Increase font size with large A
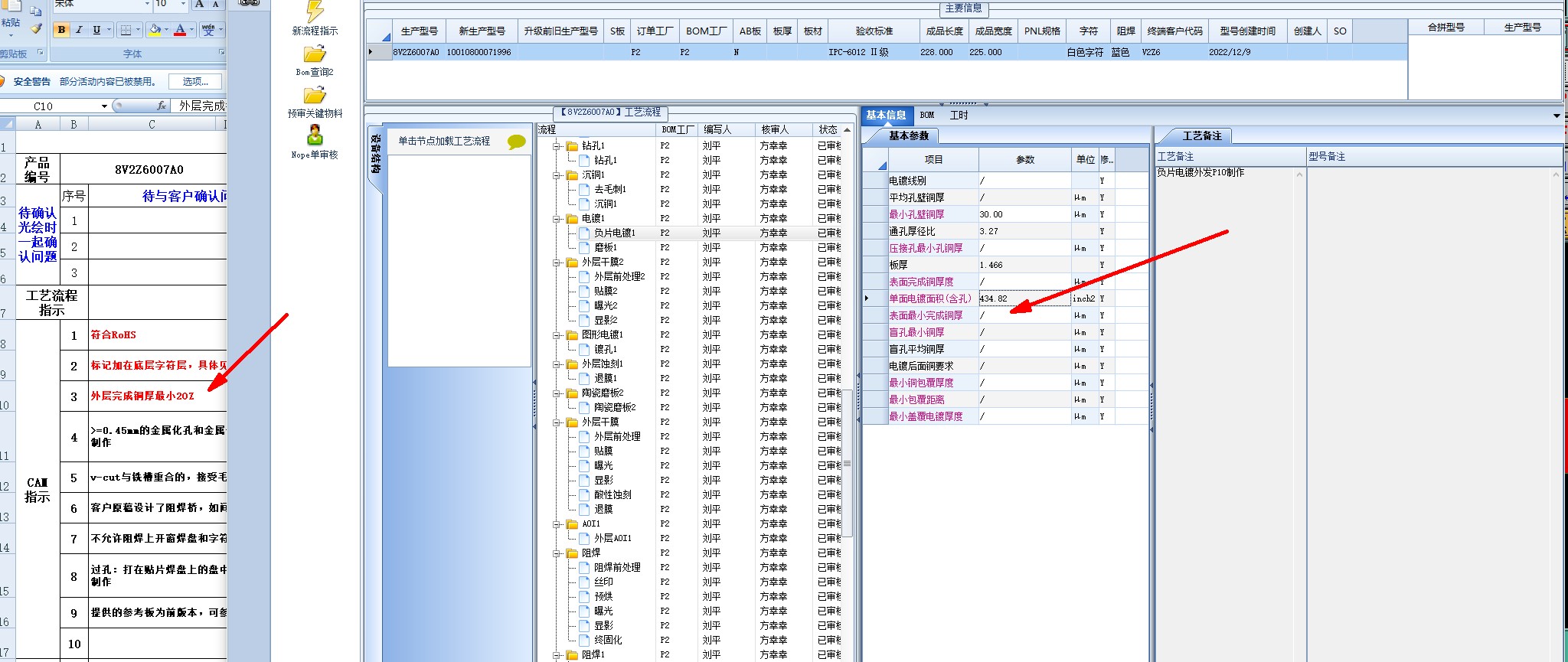This screenshot has height=662, width=1568. (199, 4)
